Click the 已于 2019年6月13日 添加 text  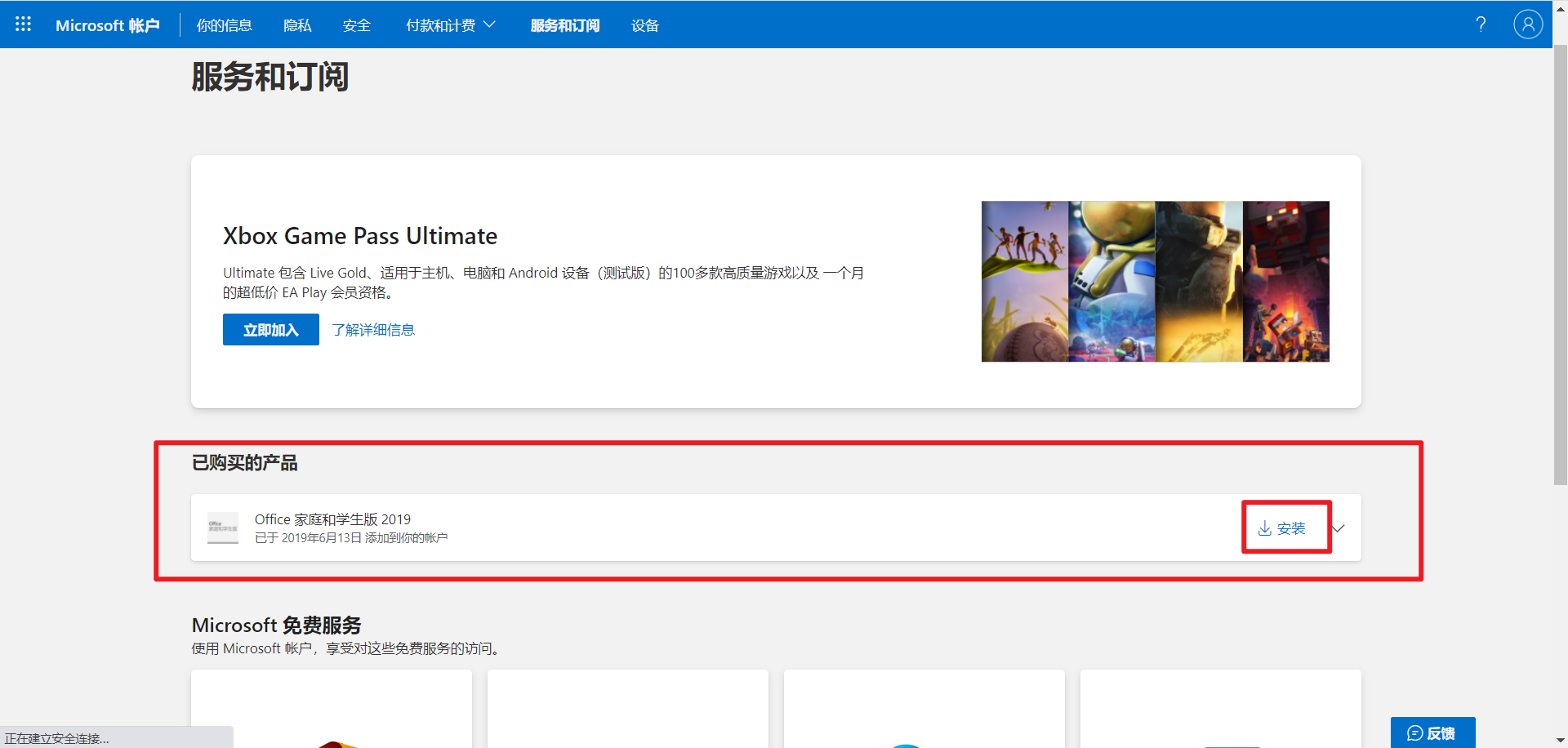351,538
